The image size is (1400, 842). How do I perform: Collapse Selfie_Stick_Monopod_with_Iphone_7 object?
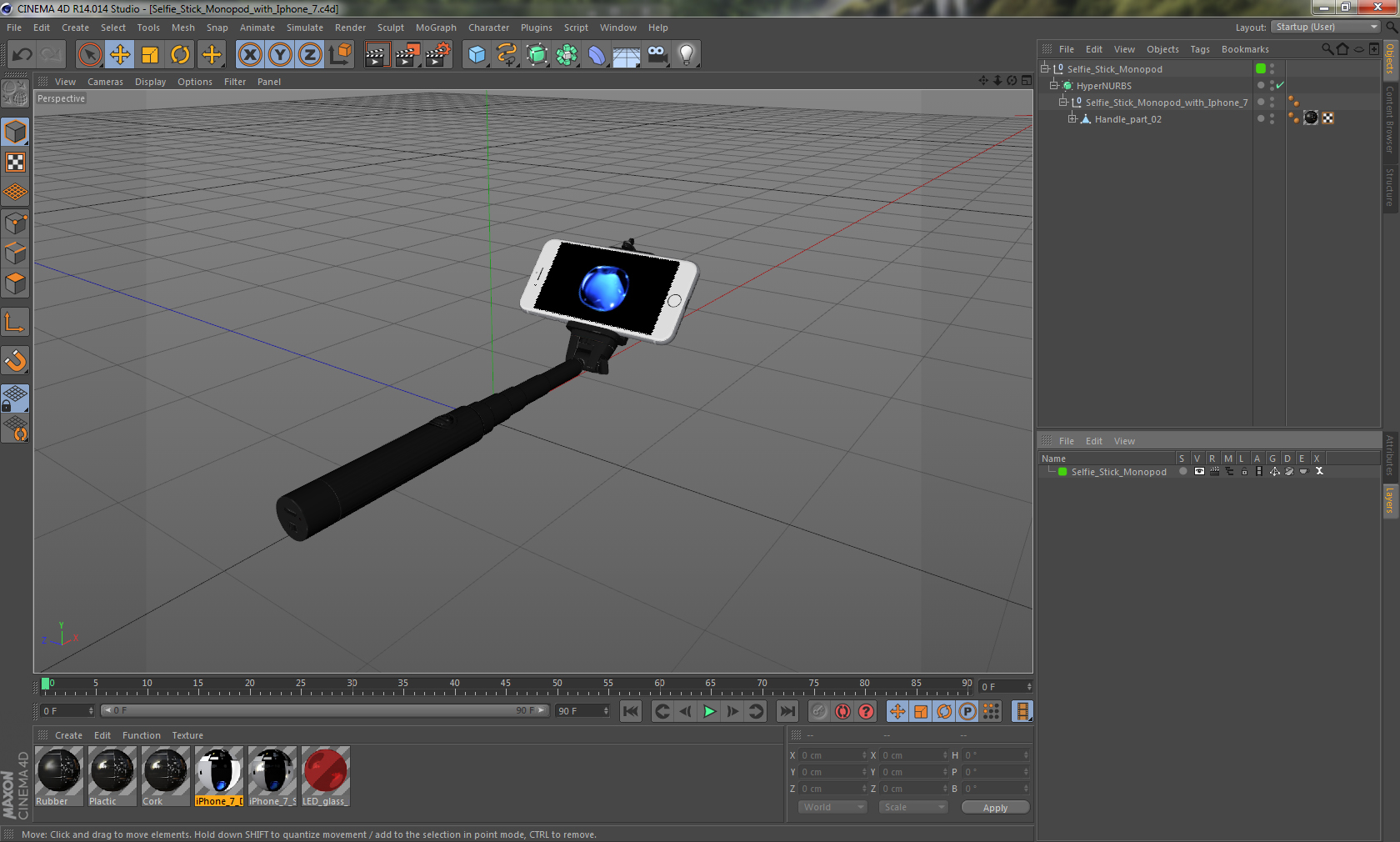pyautogui.click(x=1063, y=102)
